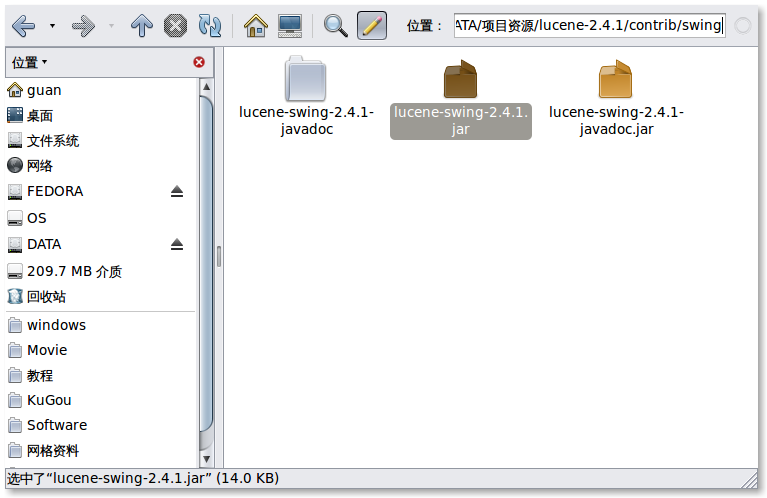Image resolution: width=767 pixels, height=498 pixels.
Task: Select the lucene-swing-2.4.1-javadoc.jar package icon
Action: pos(615,79)
